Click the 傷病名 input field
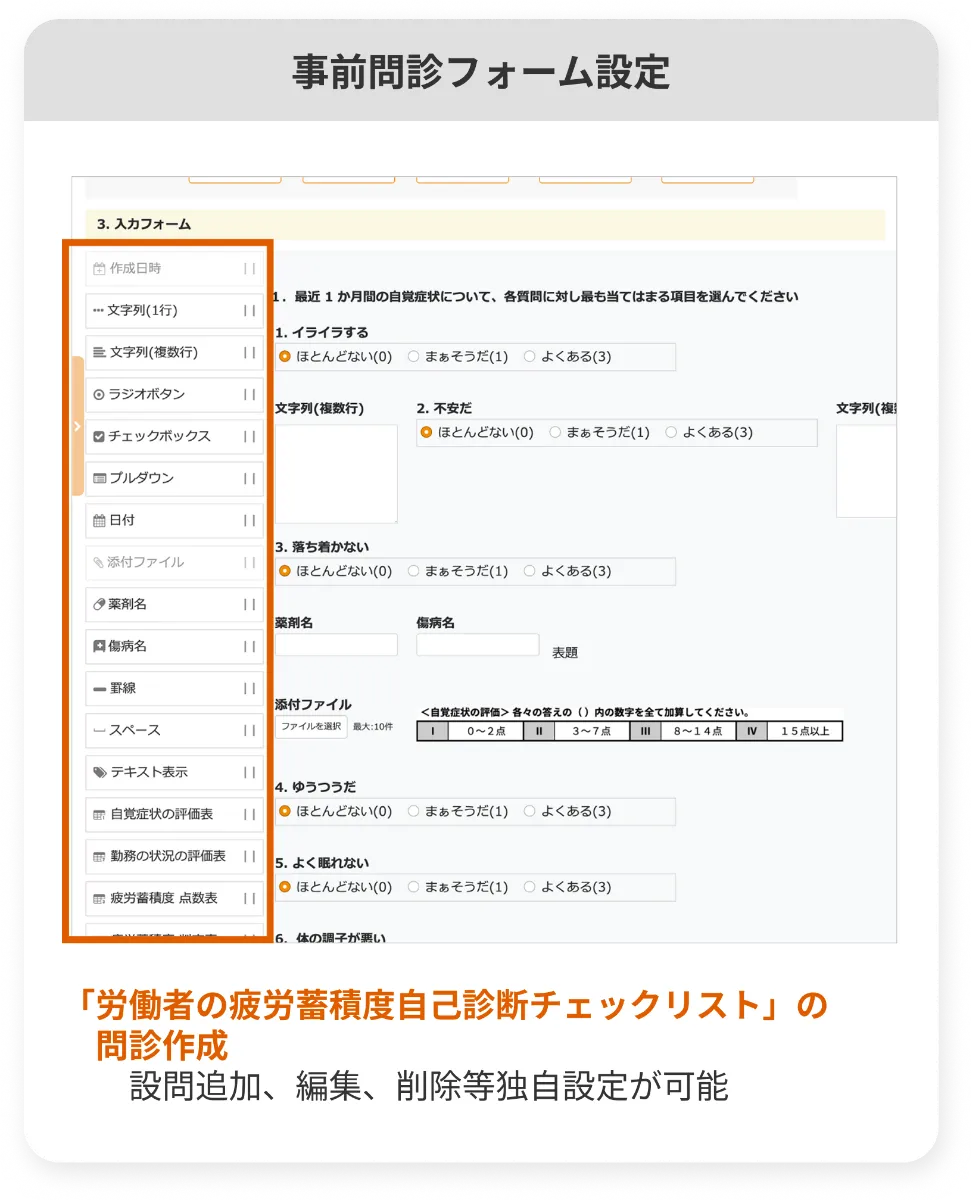Viewport: 971px width, 1200px height. 478,645
